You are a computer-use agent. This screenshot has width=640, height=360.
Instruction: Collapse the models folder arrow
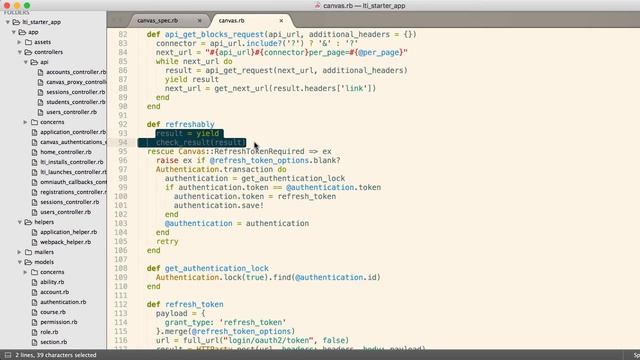click(20, 262)
